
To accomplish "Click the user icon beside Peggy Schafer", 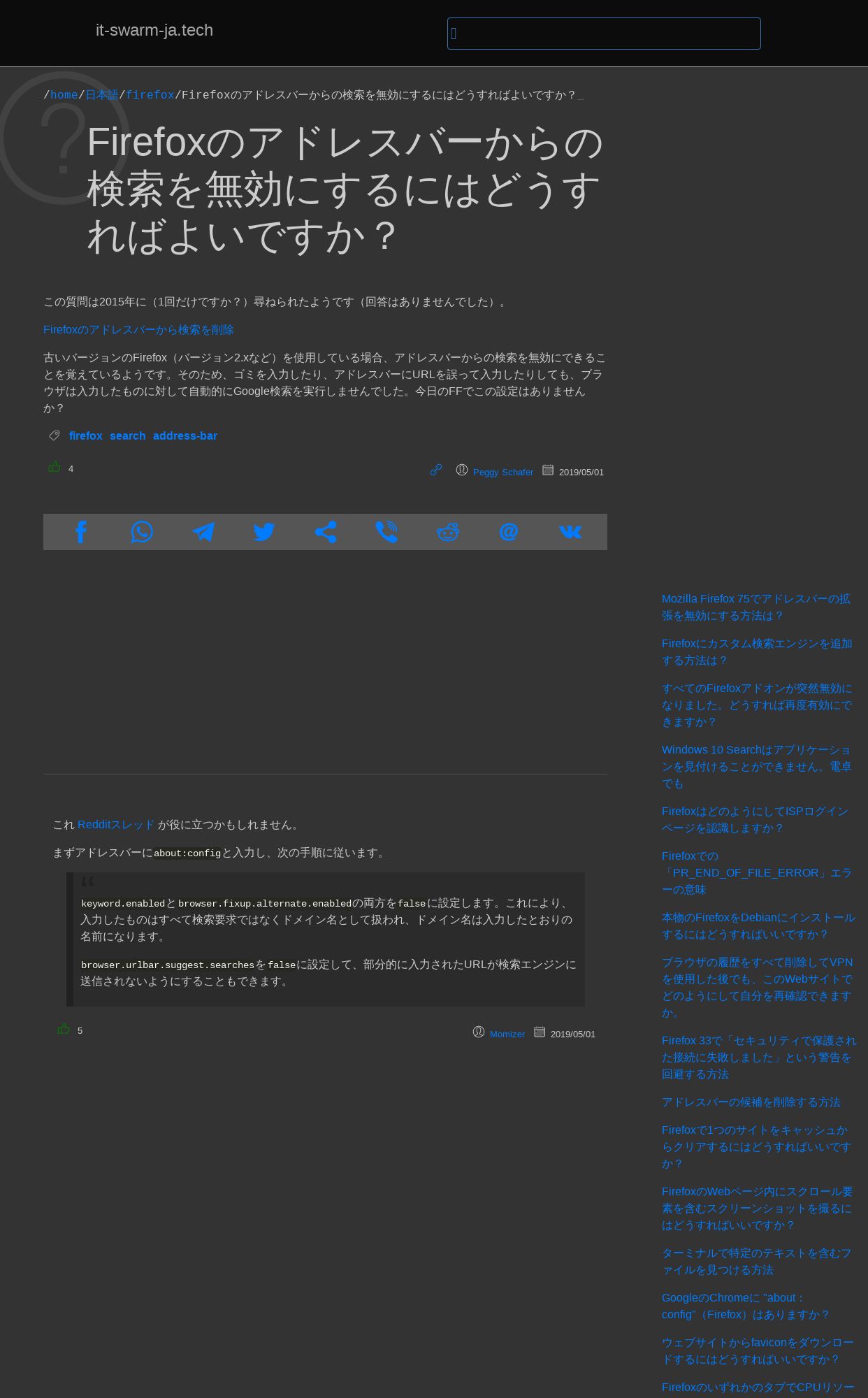I will [462, 470].
